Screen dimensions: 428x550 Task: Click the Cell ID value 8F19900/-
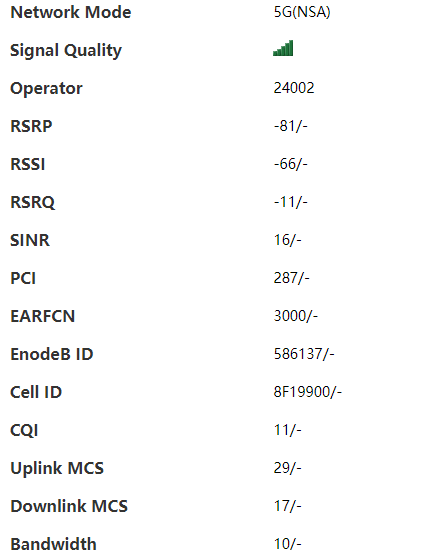308,392
